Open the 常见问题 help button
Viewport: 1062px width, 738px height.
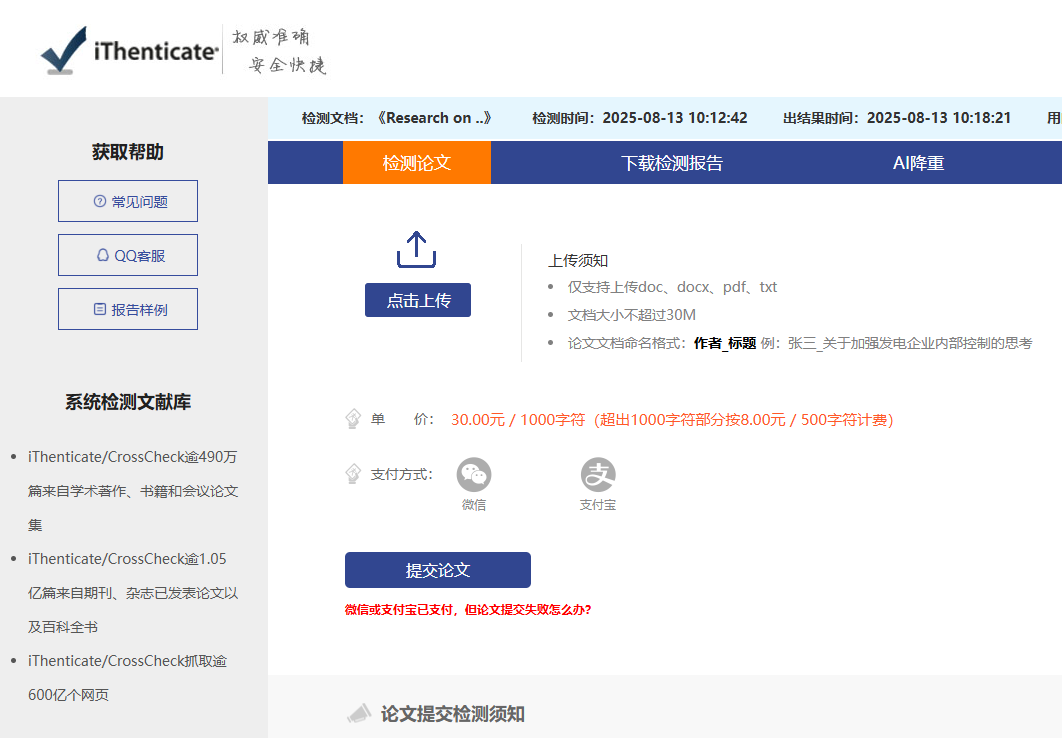click(x=128, y=201)
